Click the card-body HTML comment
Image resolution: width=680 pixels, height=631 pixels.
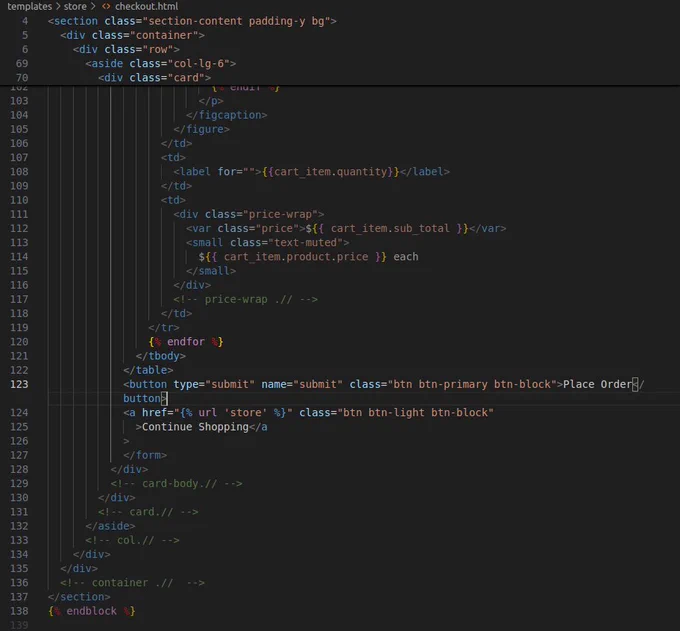176,484
